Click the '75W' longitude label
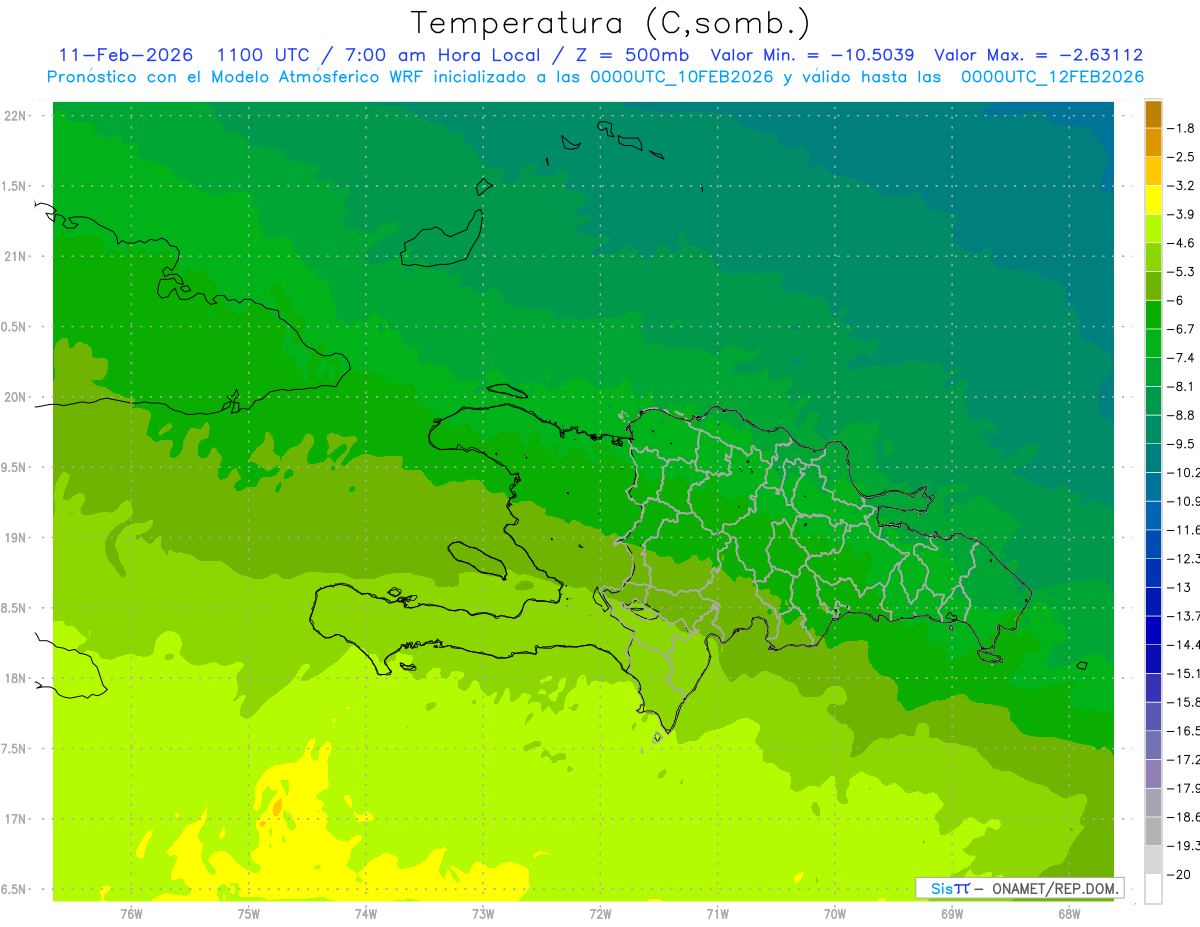Viewport: 1200px width, 927px height. pyautogui.click(x=248, y=914)
